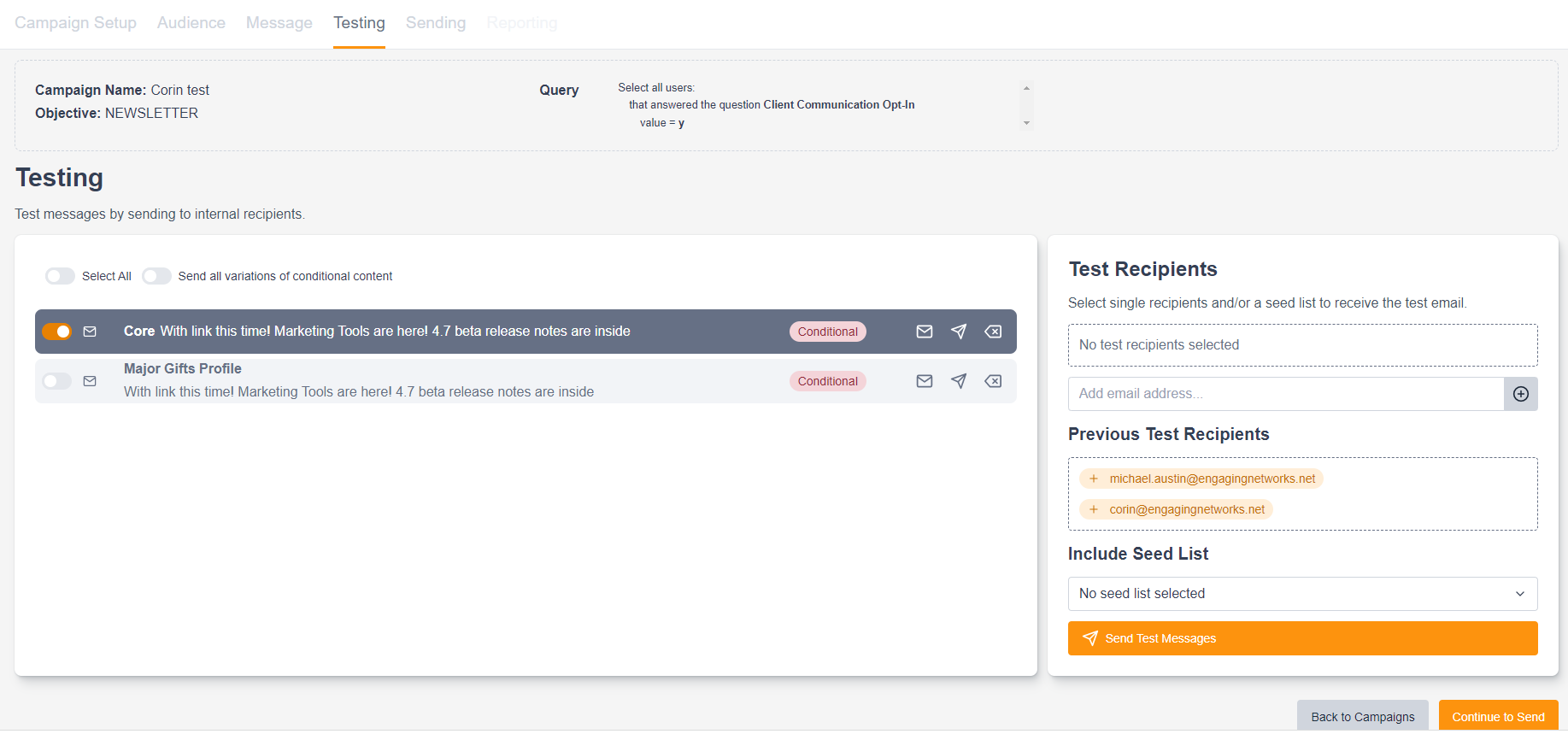This screenshot has height=734, width=1568.
Task: Switch to the Audience tab
Action: 191,23
